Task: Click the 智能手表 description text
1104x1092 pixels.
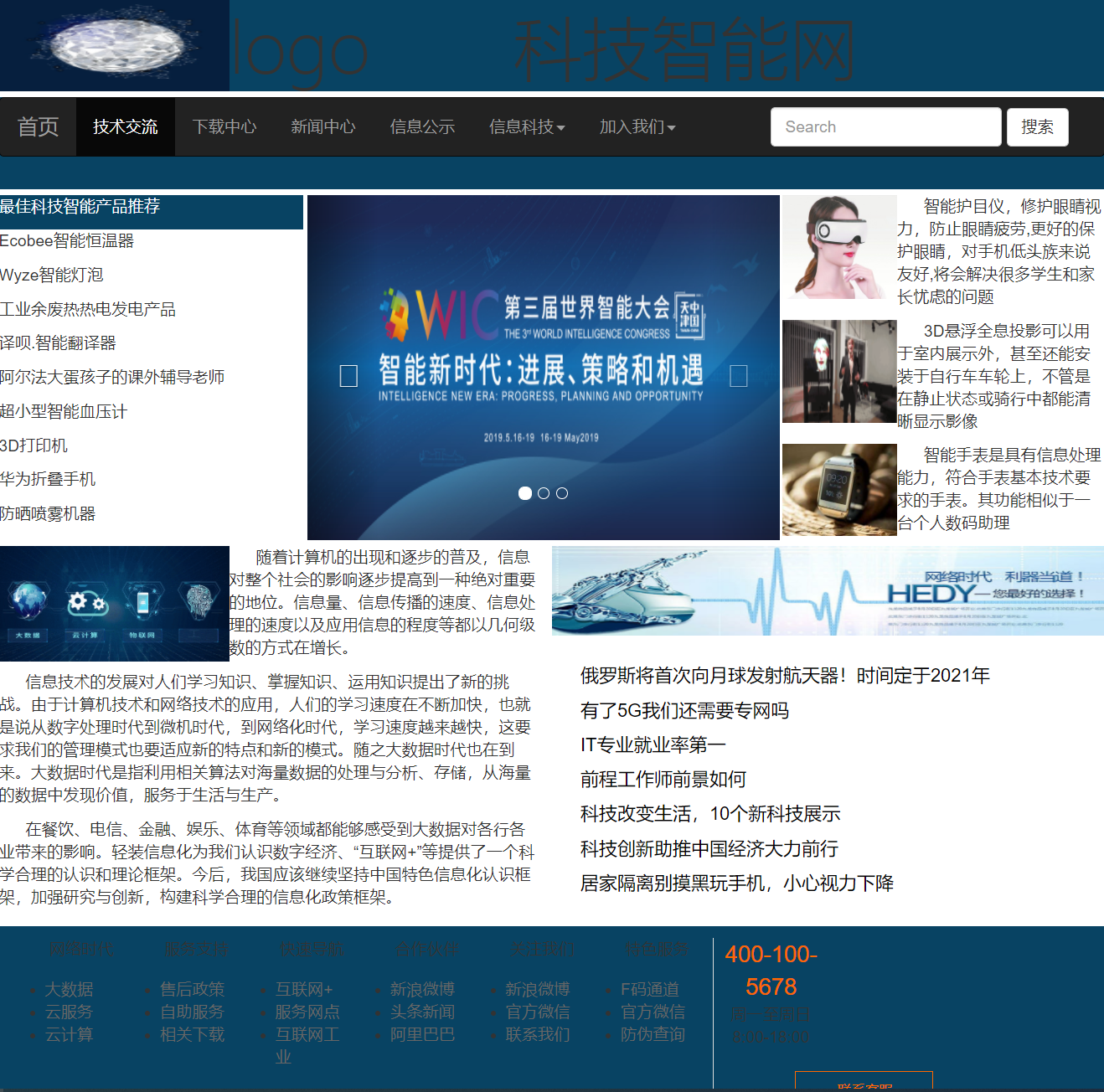Action: pyautogui.click(x=998, y=489)
